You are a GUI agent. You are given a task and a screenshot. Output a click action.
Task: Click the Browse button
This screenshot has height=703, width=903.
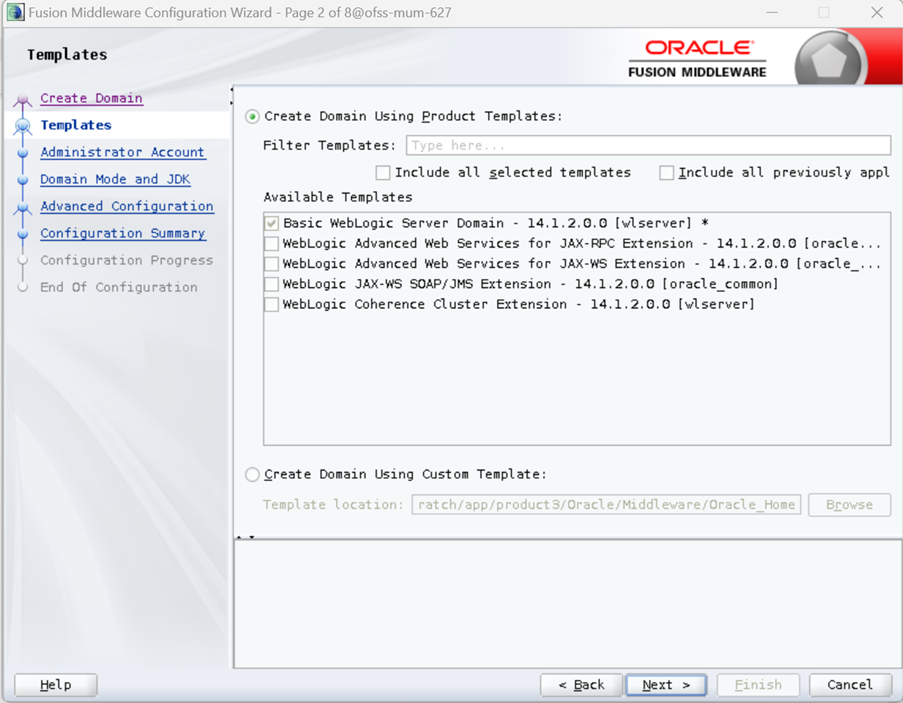click(849, 505)
